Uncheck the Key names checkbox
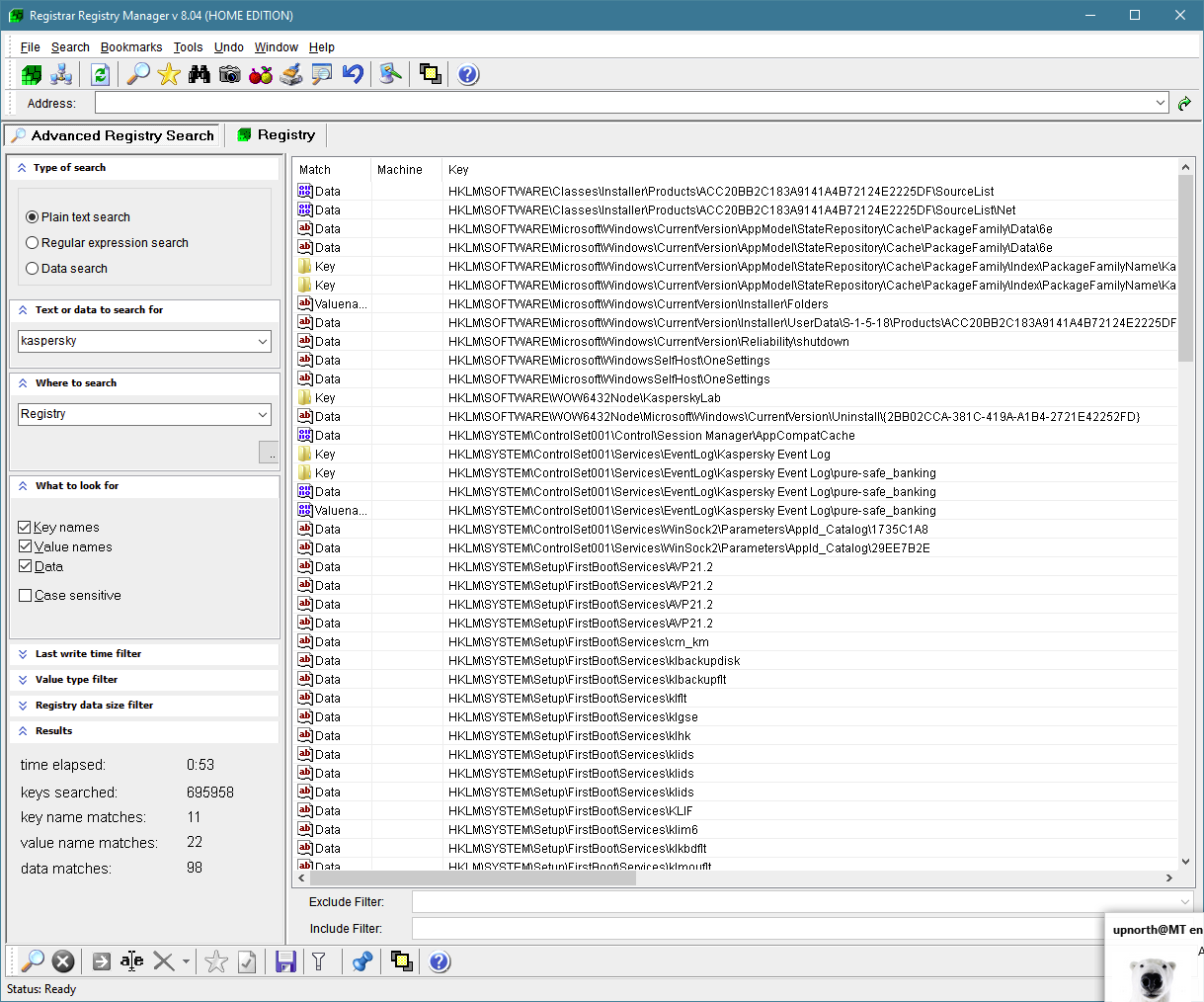The height and width of the screenshot is (1002, 1204). (x=26, y=528)
